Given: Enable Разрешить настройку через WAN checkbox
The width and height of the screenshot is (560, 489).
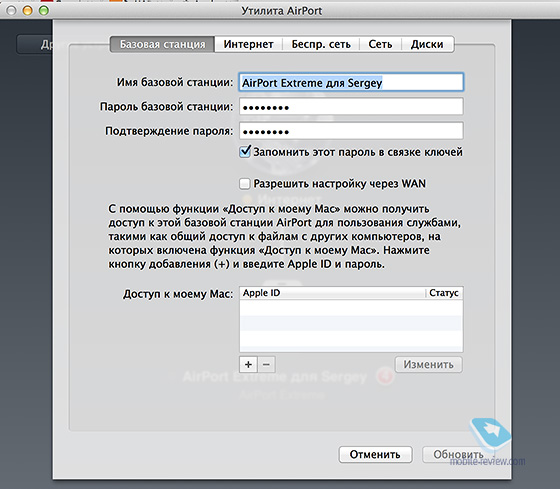Looking at the screenshot, I should (245, 184).
